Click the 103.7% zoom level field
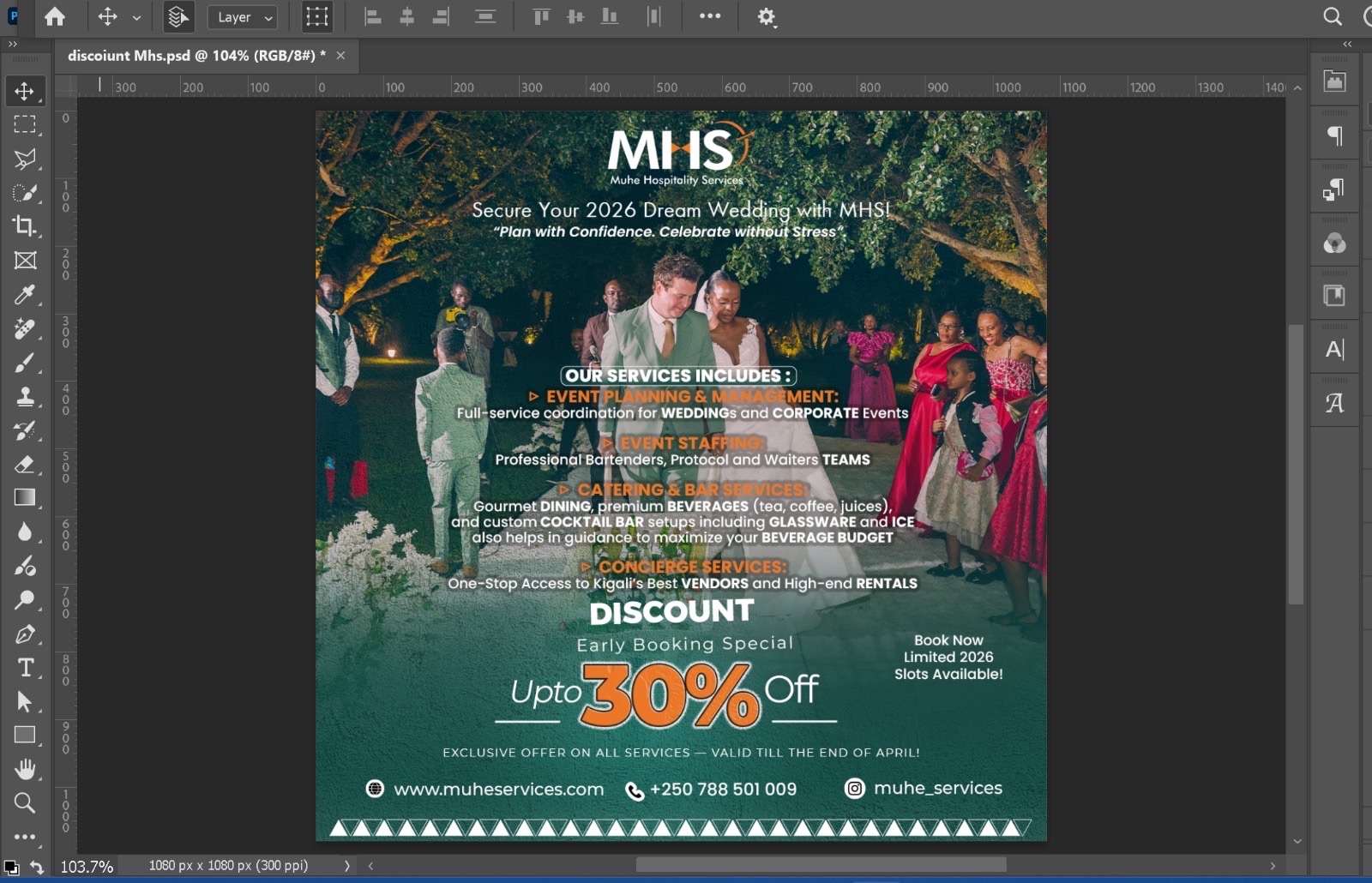This screenshot has width=1372, height=883. [87, 867]
